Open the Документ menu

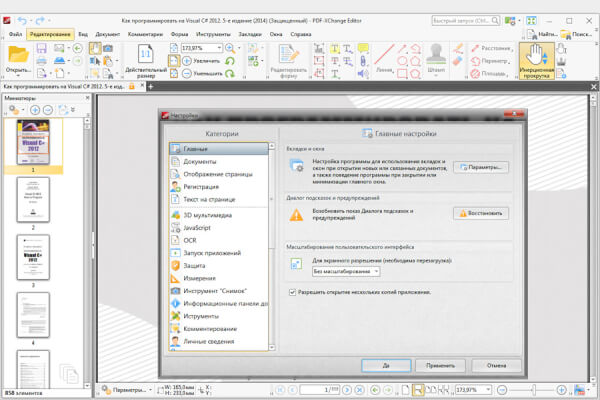coord(108,34)
